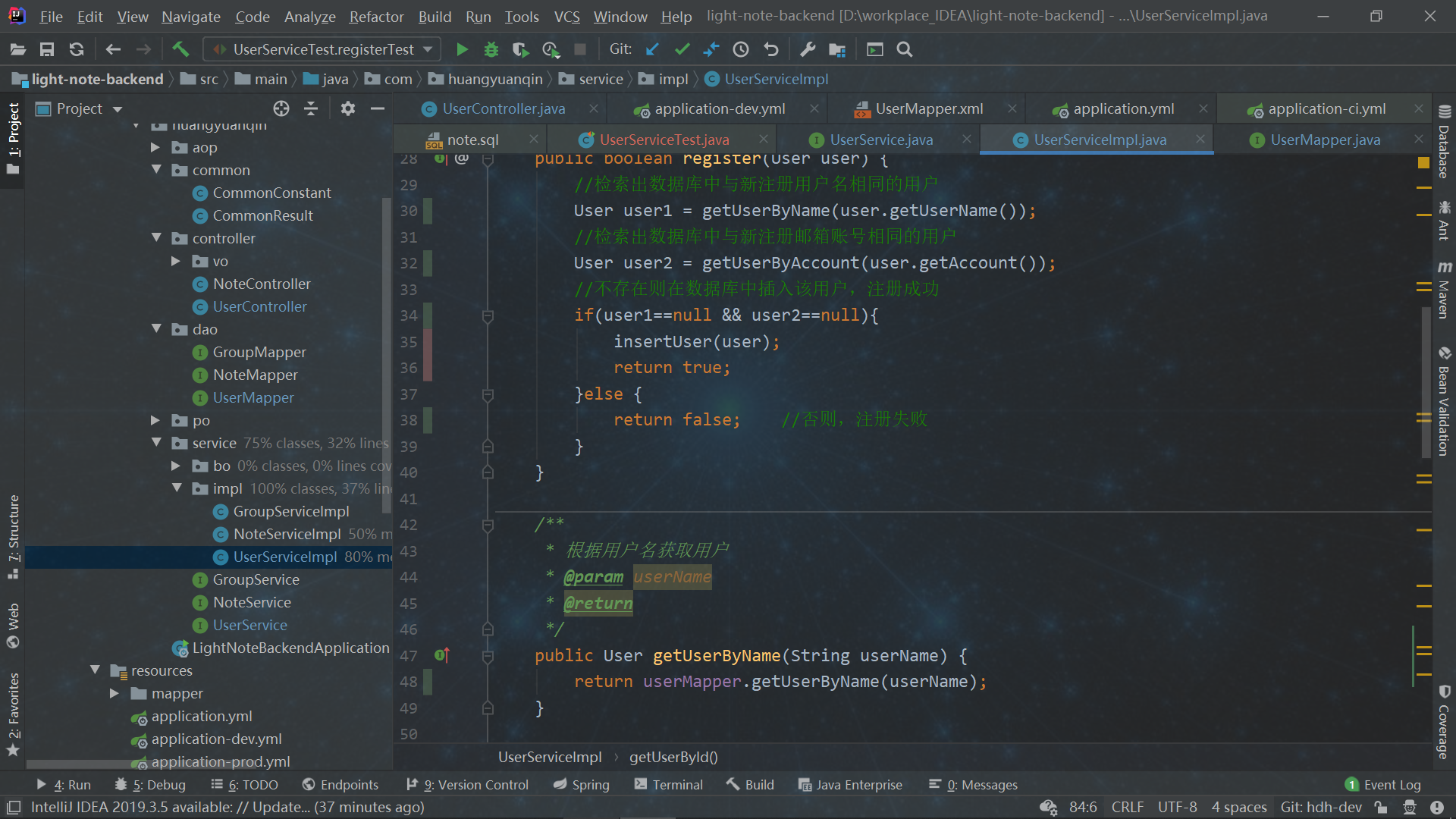Click the Project panel vertical scrollbar
Viewport: 1456px width, 819px height.
387,356
